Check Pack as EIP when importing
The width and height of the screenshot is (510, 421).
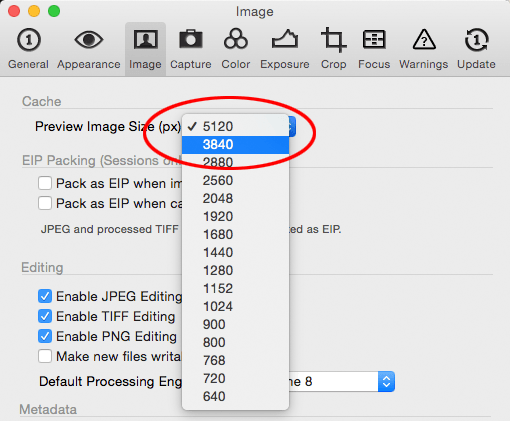pos(45,183)
